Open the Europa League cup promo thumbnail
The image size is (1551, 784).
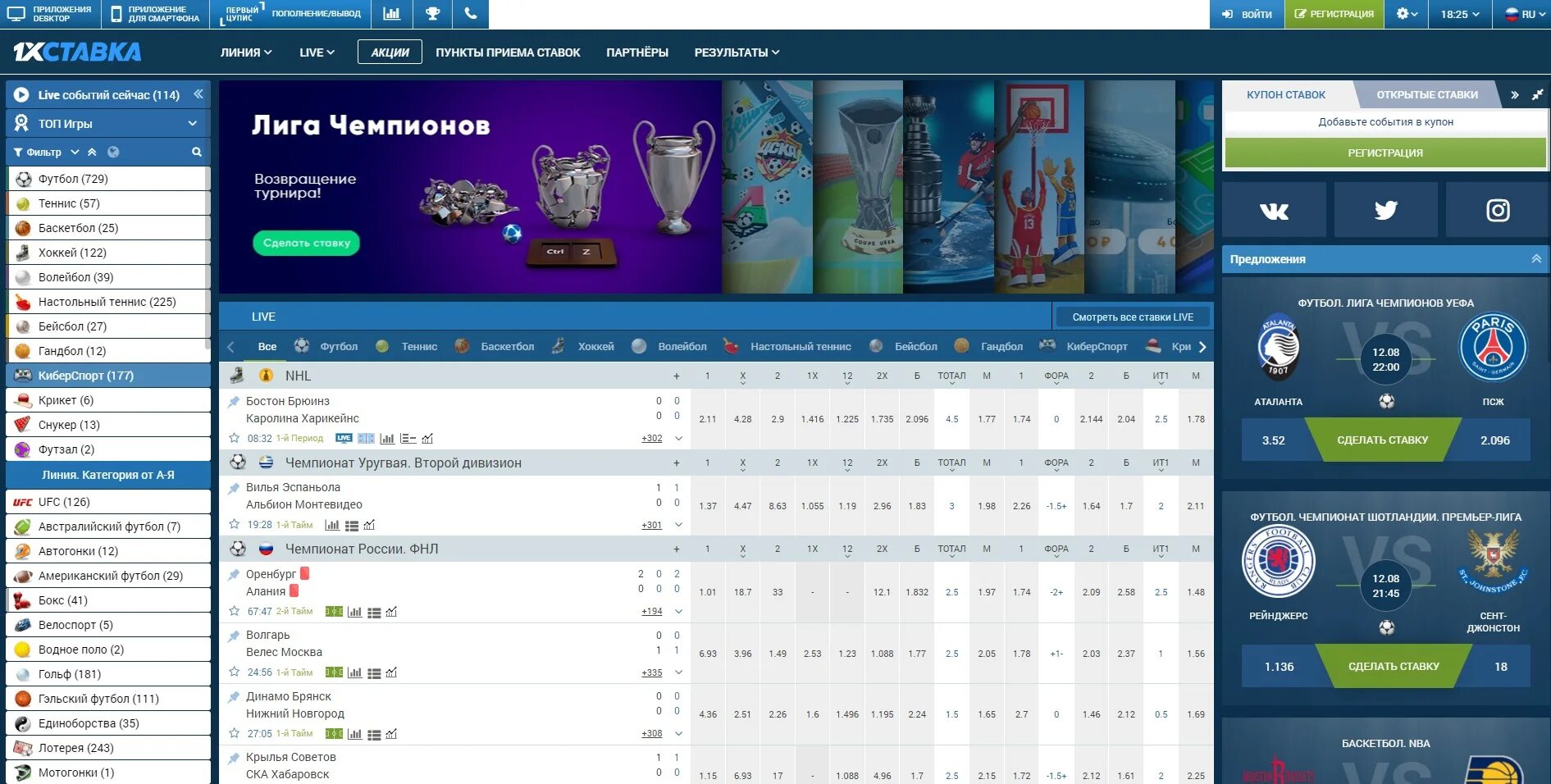click(x=858, y=187)
